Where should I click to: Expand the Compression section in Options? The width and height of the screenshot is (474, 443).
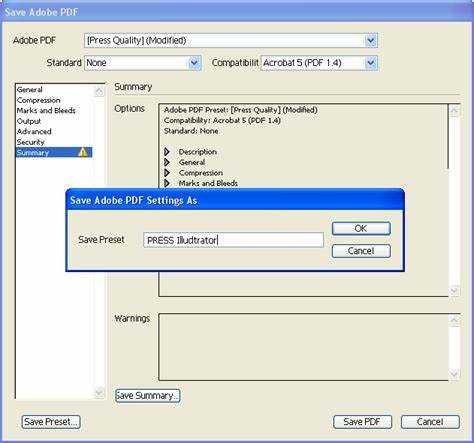pos(167,173)
